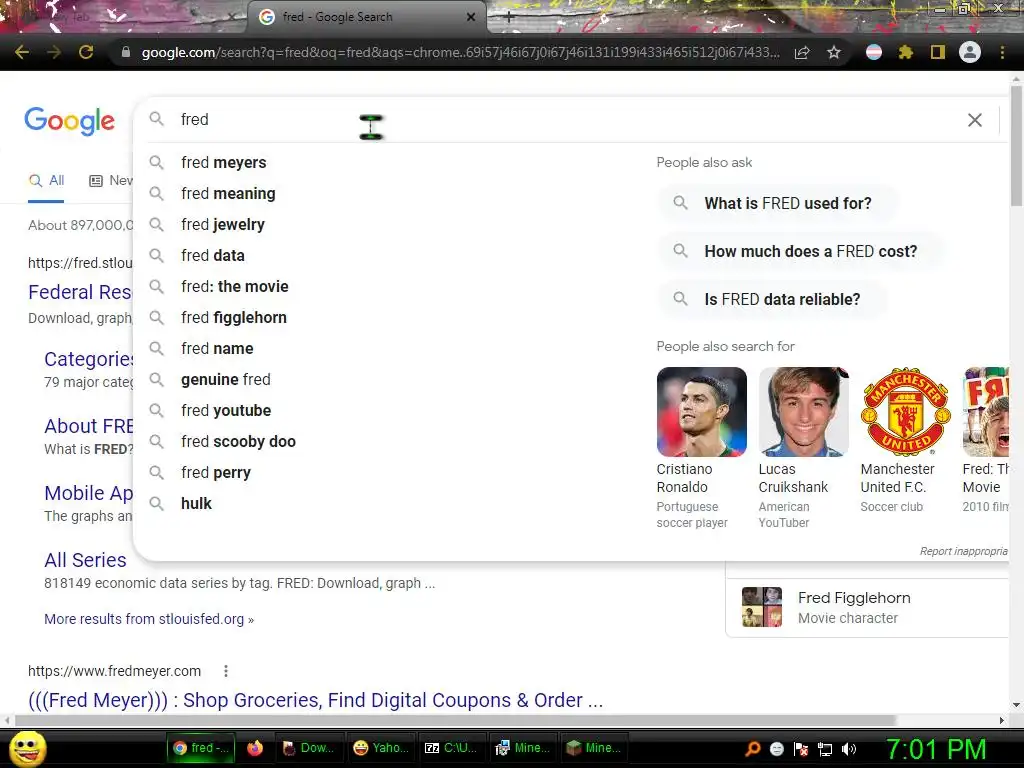Reload the page with refresh icon
Image resolution: width=1024 pixels, height=768 pixels.
[x=86, y=52]
